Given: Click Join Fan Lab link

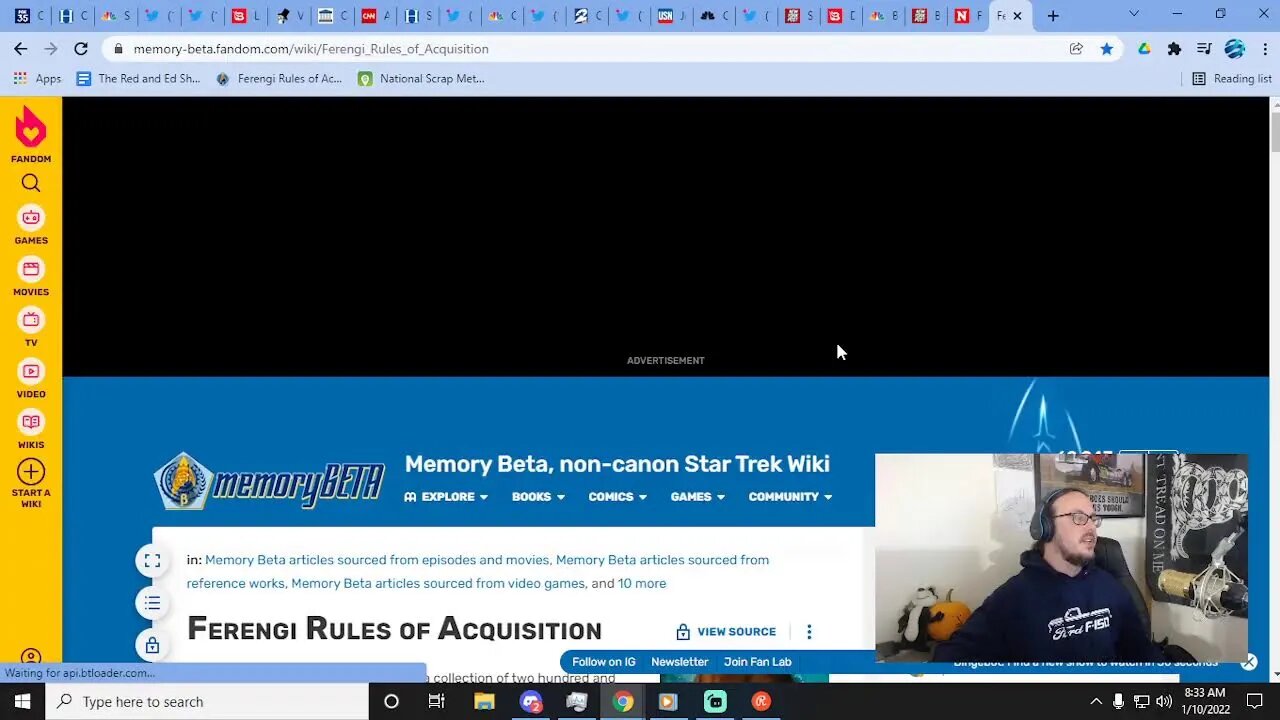Looking at the screenshot, I should (x=758, y=662).
